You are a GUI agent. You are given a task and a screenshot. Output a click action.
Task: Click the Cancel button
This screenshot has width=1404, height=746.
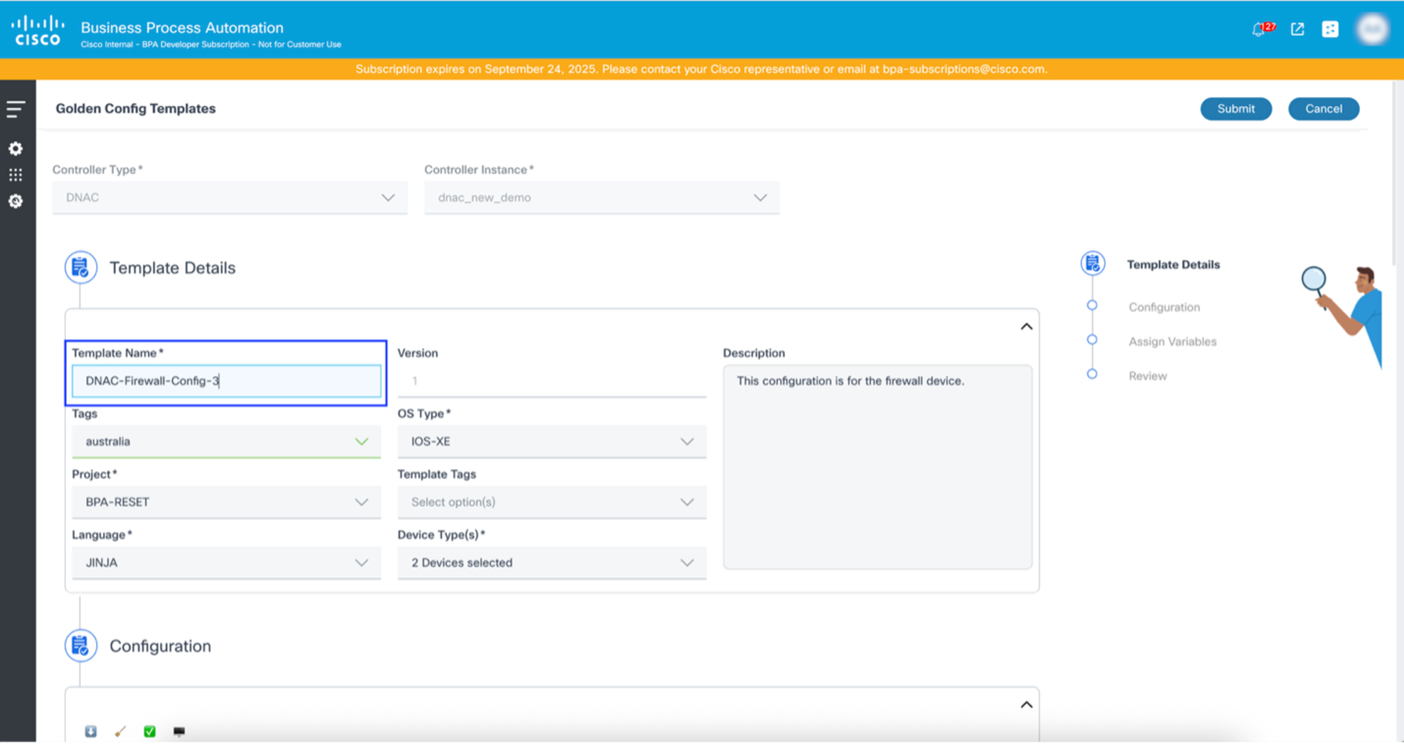pyautogui.click(x=1323, y=109)
